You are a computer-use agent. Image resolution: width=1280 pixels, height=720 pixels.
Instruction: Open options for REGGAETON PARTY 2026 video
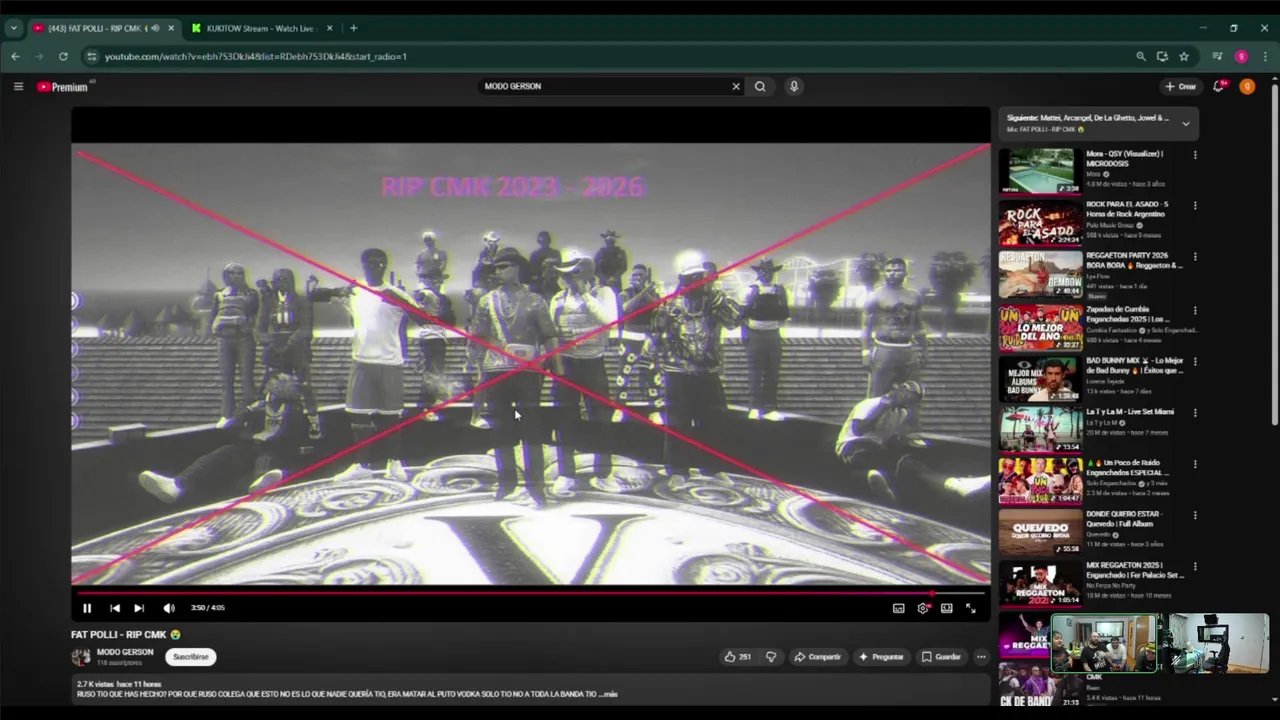tap(1195, 257)
